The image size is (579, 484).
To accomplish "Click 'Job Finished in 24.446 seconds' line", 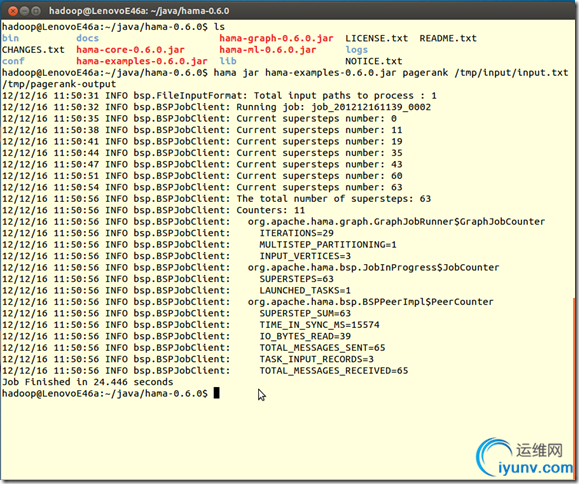I will tap(88, 382).
